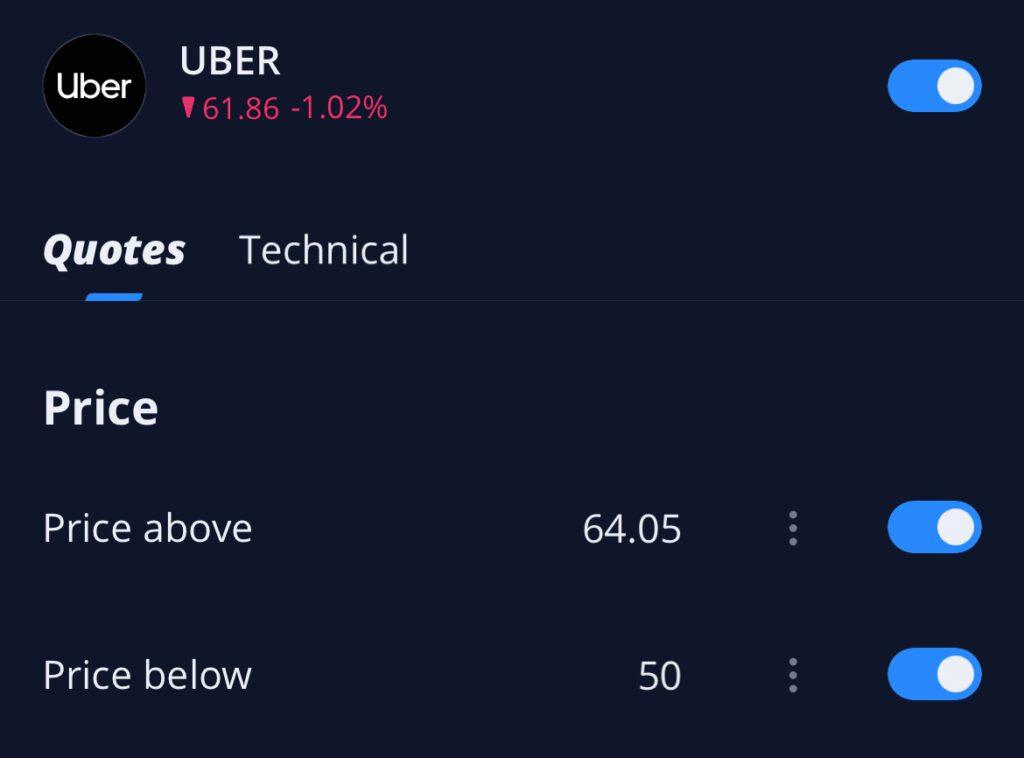1024x758 pixels.
Task: Click the 61.86 current price
Action: (241, 108)
